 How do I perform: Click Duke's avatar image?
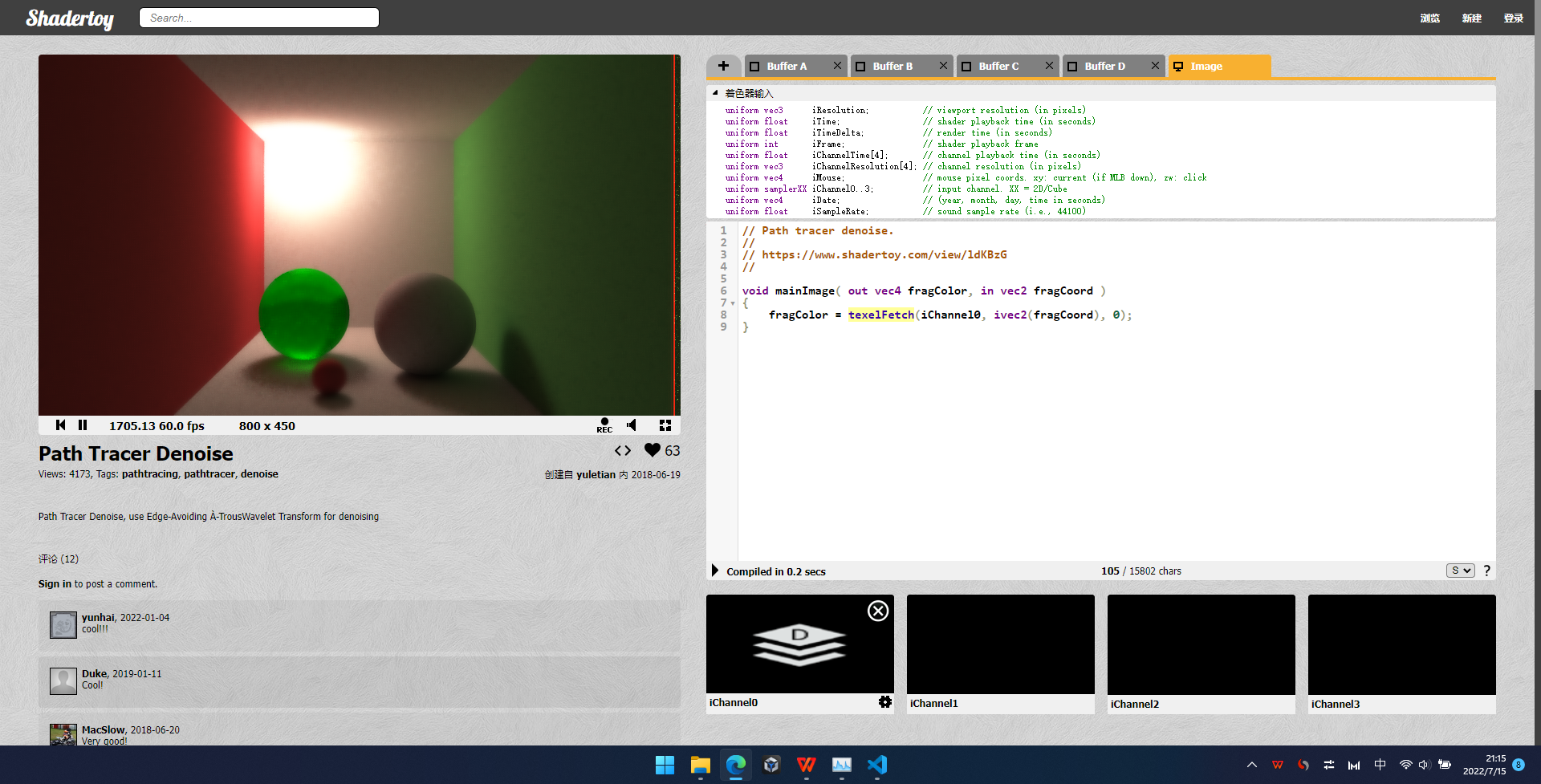[x=63, y=681]
